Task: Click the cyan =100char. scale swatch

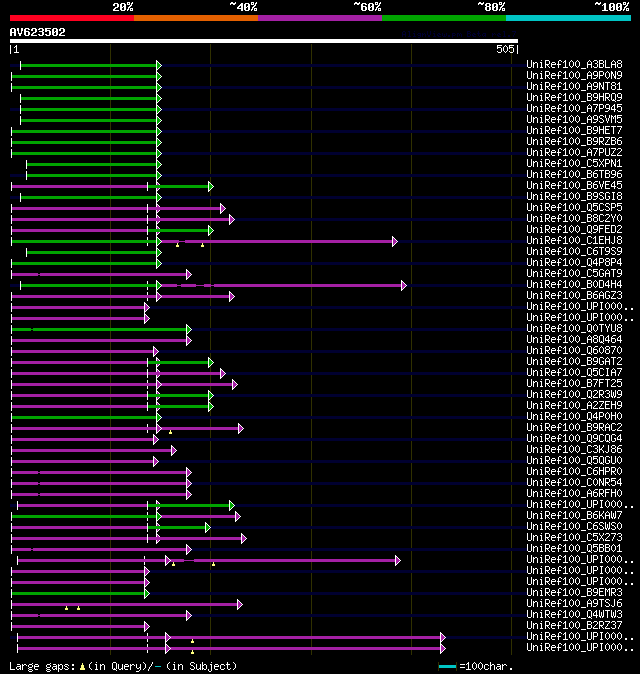Action: coord(447,667)
